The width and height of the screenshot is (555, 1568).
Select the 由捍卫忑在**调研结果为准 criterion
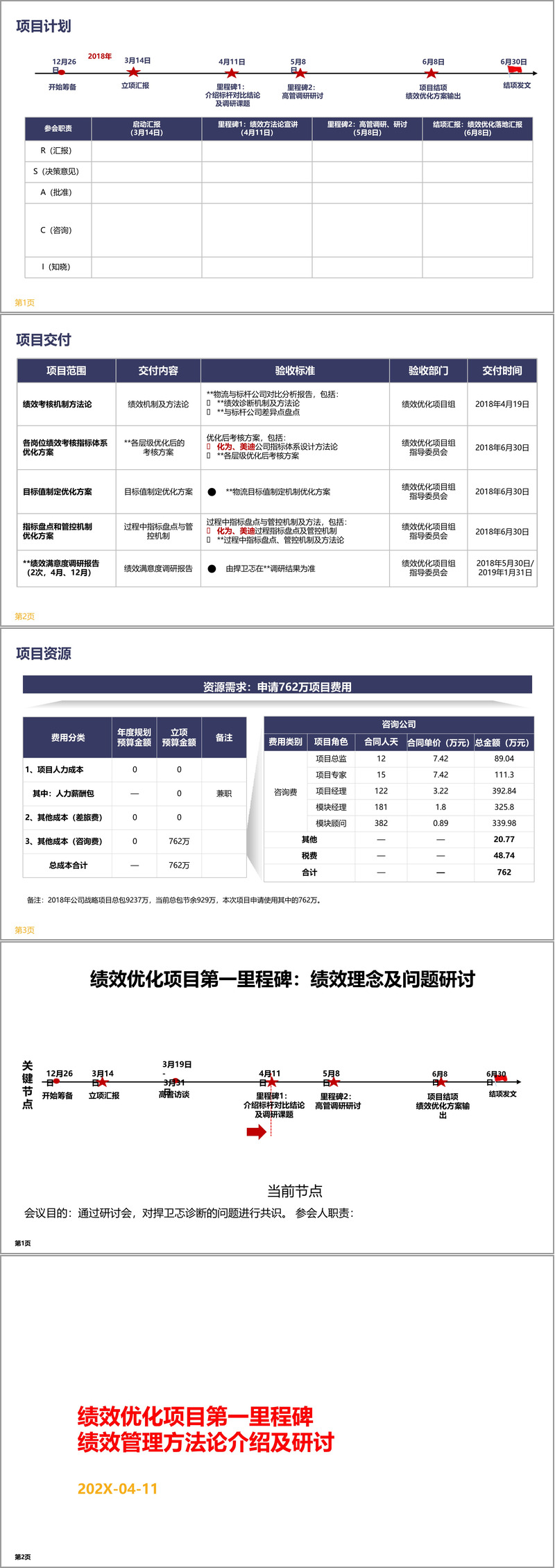(x=271, y=568)
